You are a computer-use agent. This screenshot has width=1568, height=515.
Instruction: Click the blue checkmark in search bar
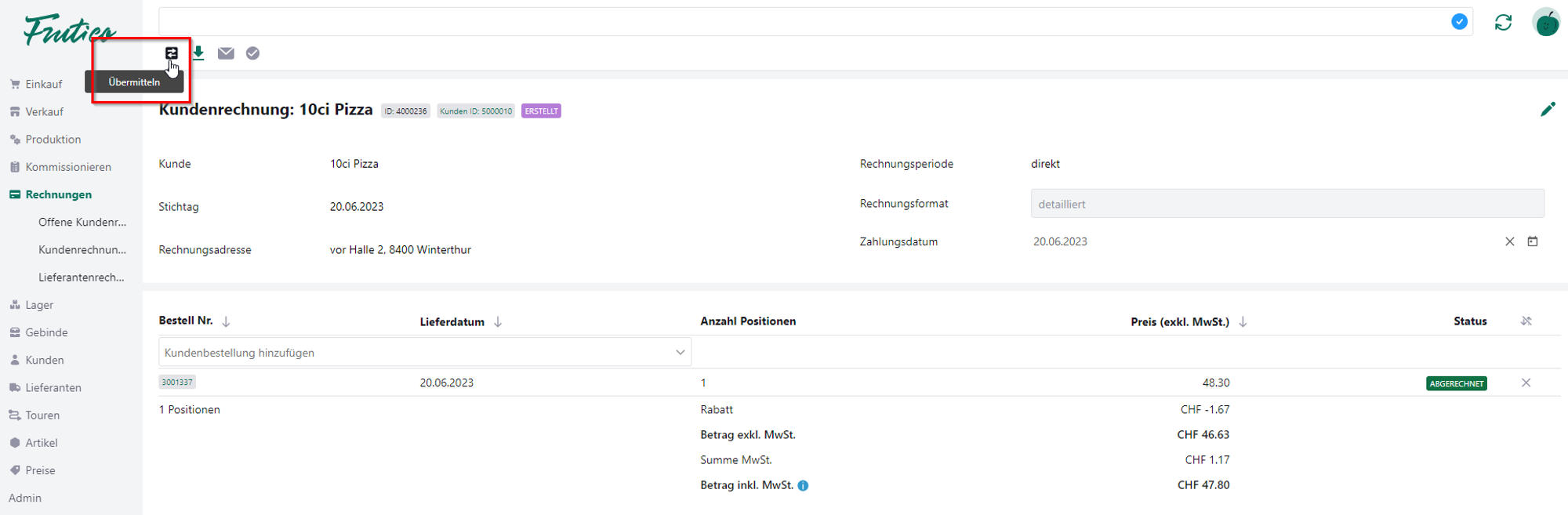pyautogui.click(x=1459, y=22)
